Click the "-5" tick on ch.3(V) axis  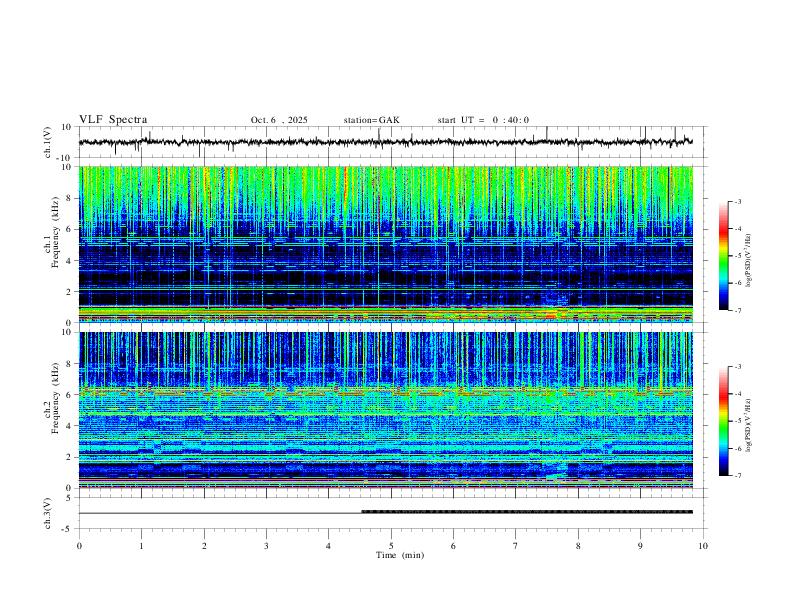click(68, 529)
